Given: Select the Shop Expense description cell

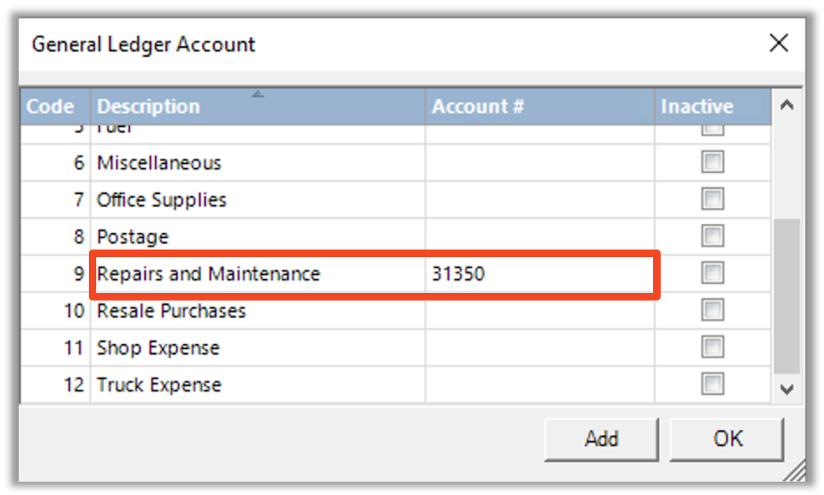Looking at the screenshot, I should click(x=258, y=347).
